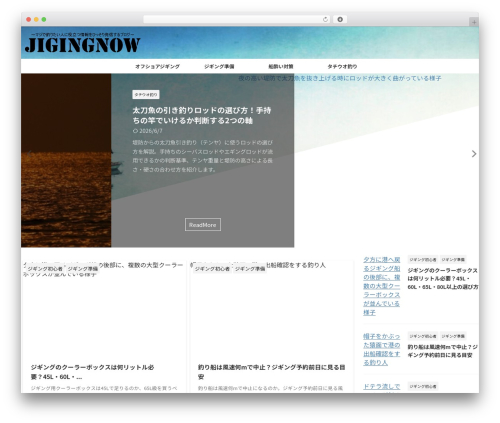
Task: Open the 船酔い対策 menu item
Action: [x=281, y=66]
